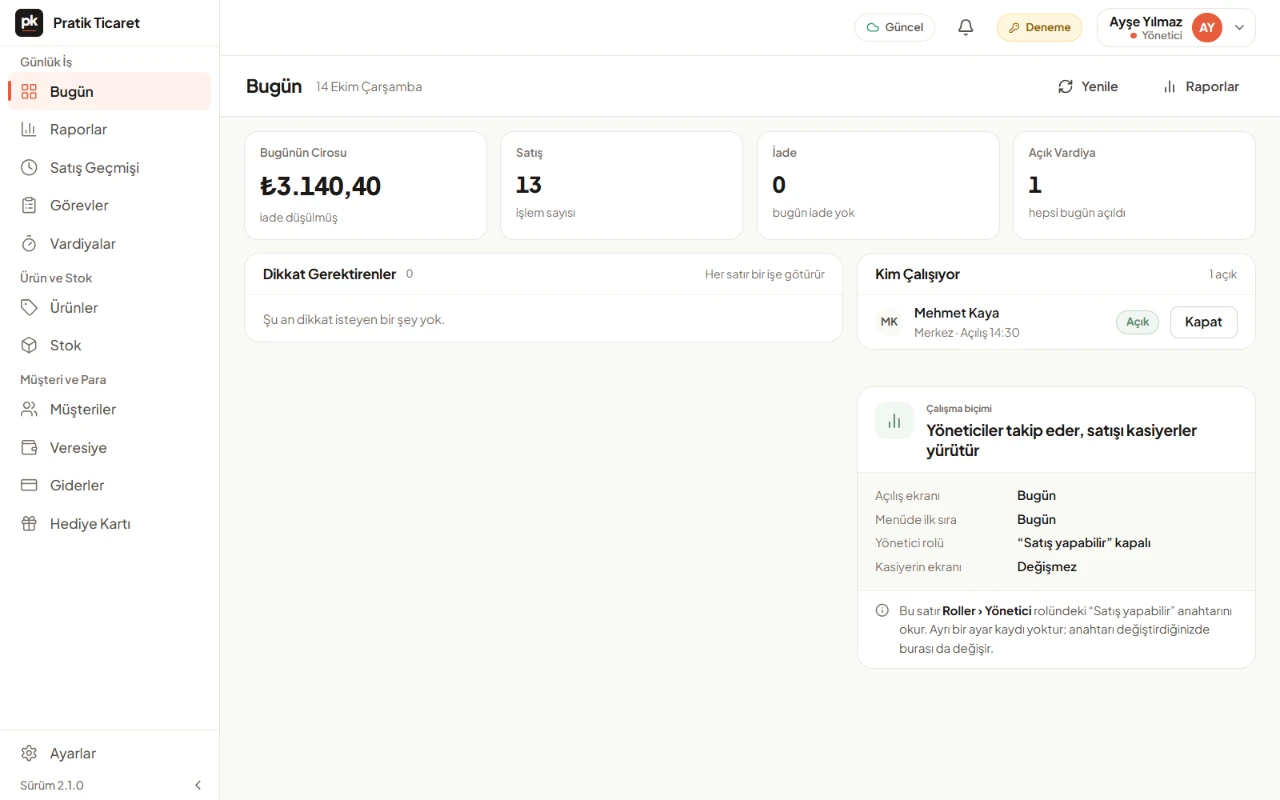This screenshot has width=1280, height=800.
Task: Click the Kapat button for Mehmet Kaya
Action: (x=1203, y=322)
